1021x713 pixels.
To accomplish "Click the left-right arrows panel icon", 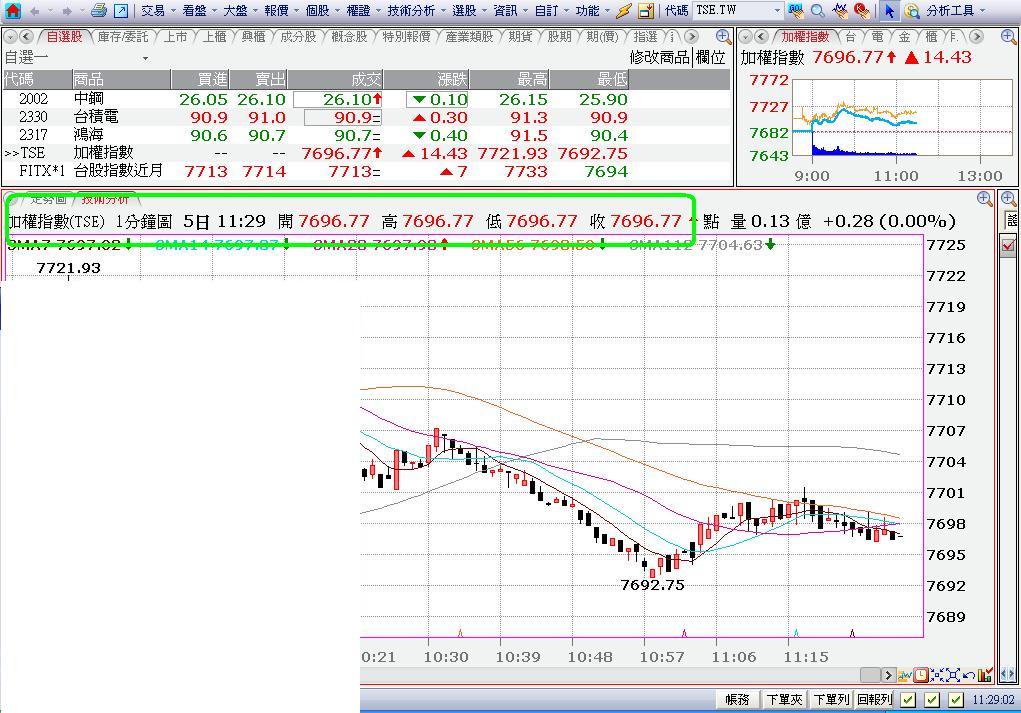I will click(1009, 675).
